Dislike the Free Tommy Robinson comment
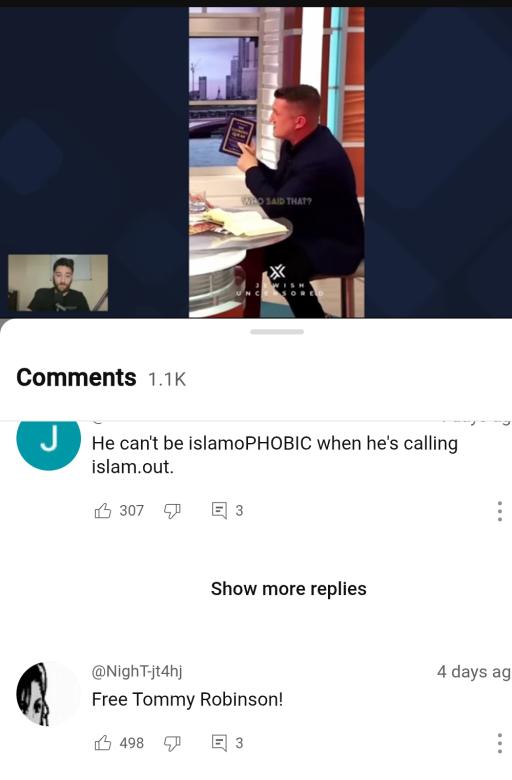This screenshot has height=780, width=512. (172, 743)
